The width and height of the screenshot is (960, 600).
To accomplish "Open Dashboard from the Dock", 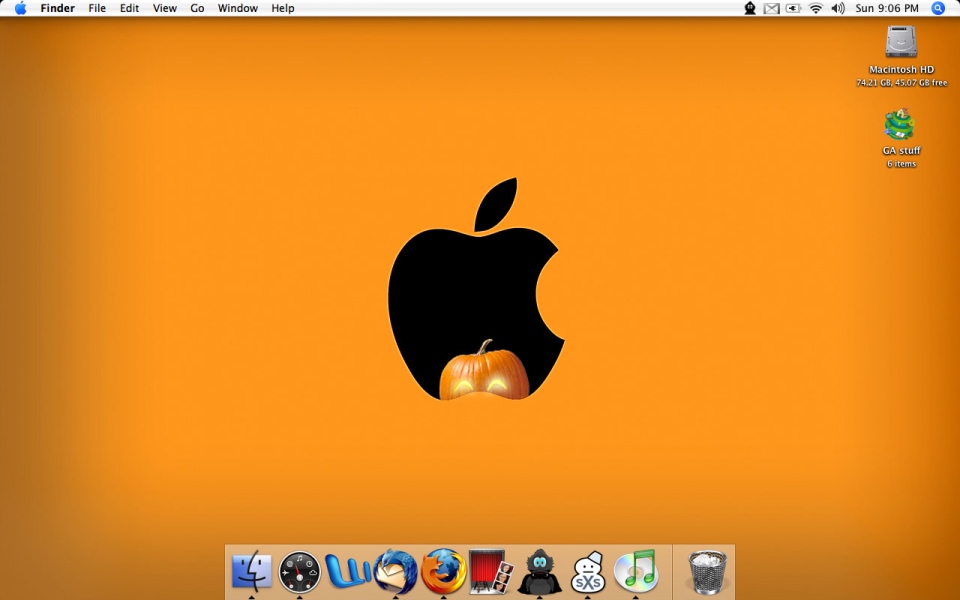I will [x=299, y=572].
